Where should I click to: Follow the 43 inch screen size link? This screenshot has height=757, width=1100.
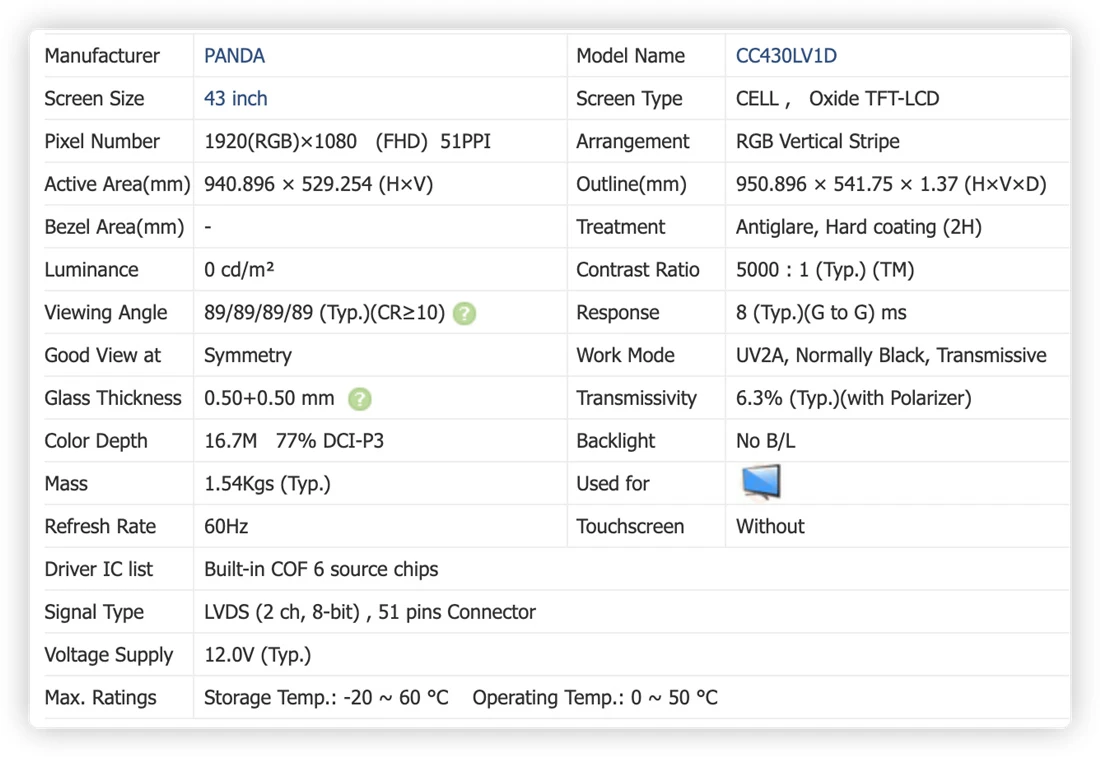click(x=236, y=99)
